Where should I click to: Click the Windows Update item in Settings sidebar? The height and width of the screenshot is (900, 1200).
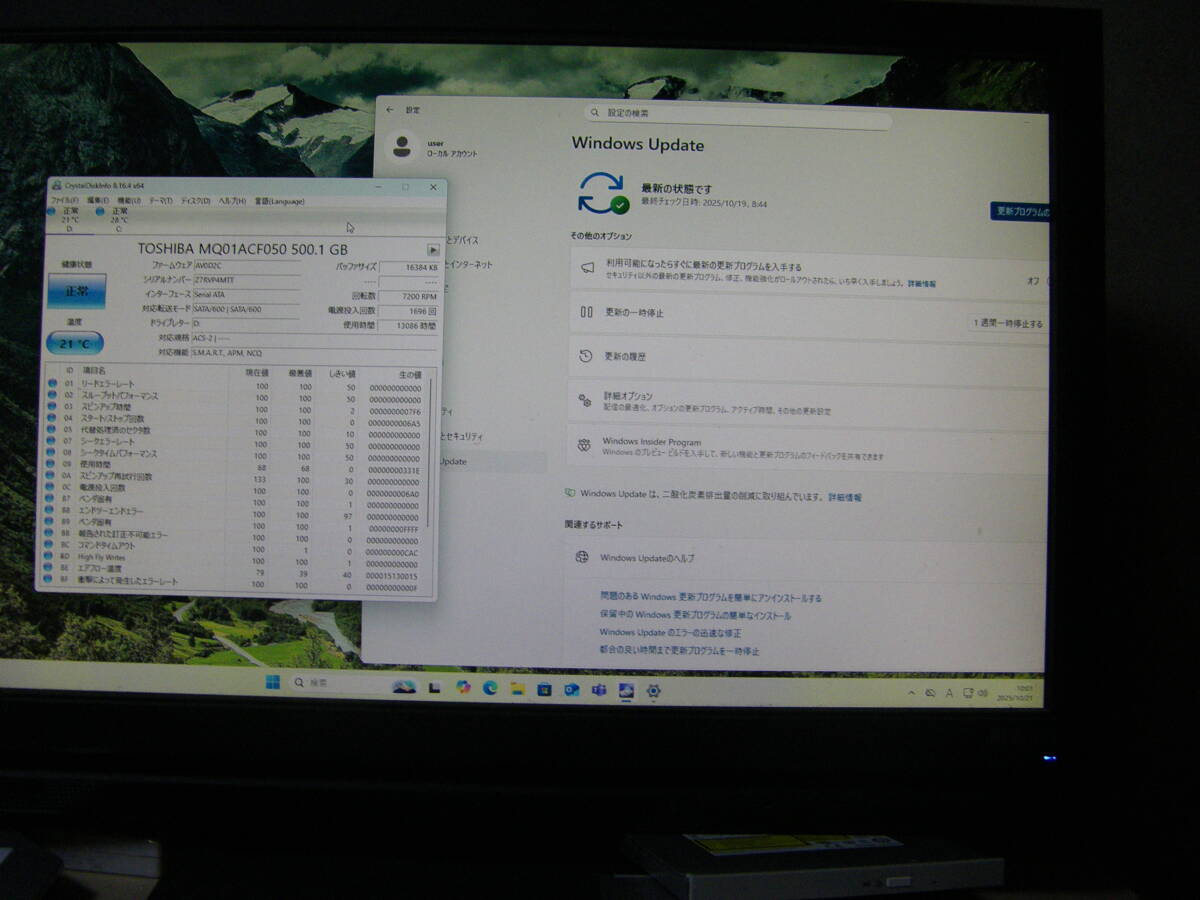455,462
